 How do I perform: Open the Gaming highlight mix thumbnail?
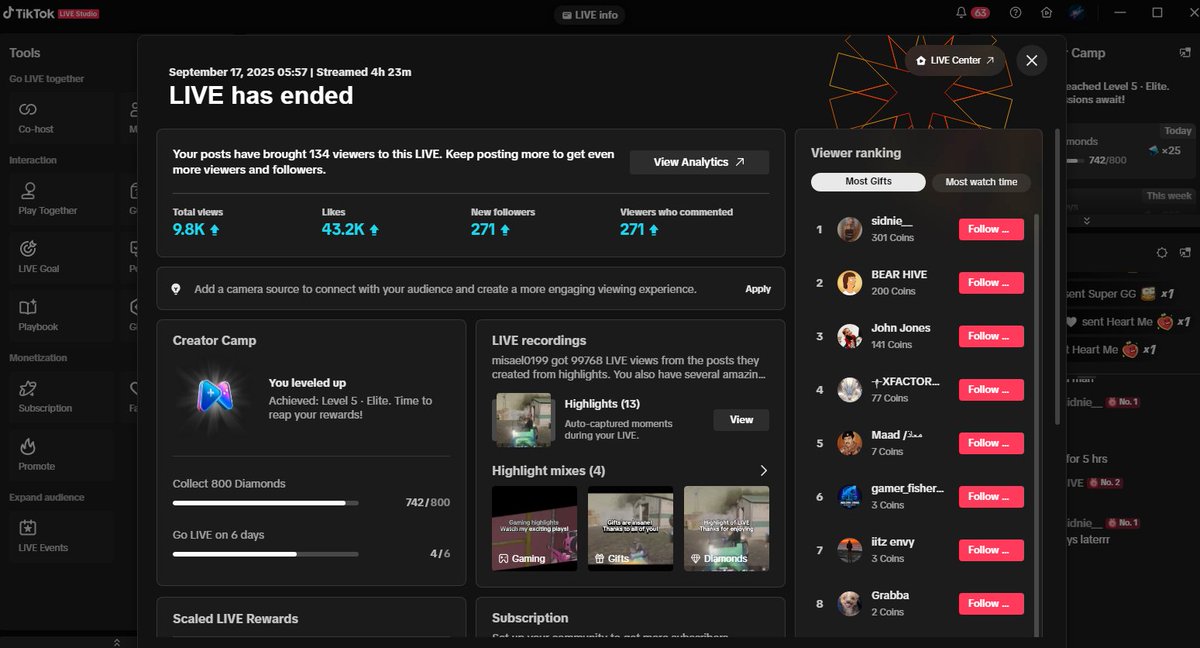tap(534, 529)
